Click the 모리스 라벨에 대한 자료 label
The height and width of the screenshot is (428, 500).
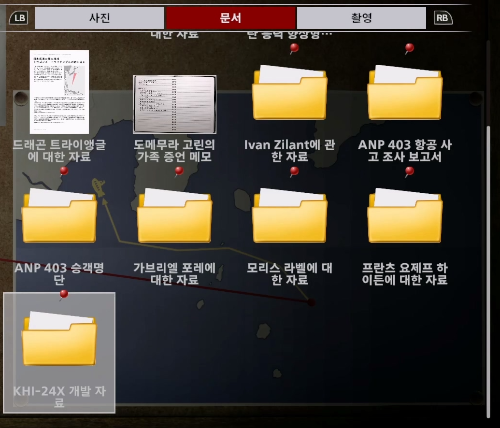290,274
